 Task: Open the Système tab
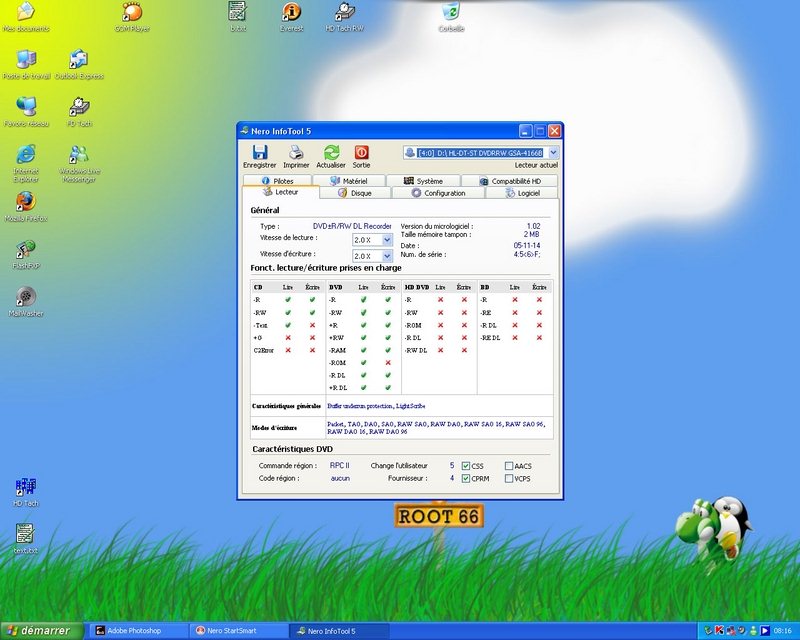point(423,181)
